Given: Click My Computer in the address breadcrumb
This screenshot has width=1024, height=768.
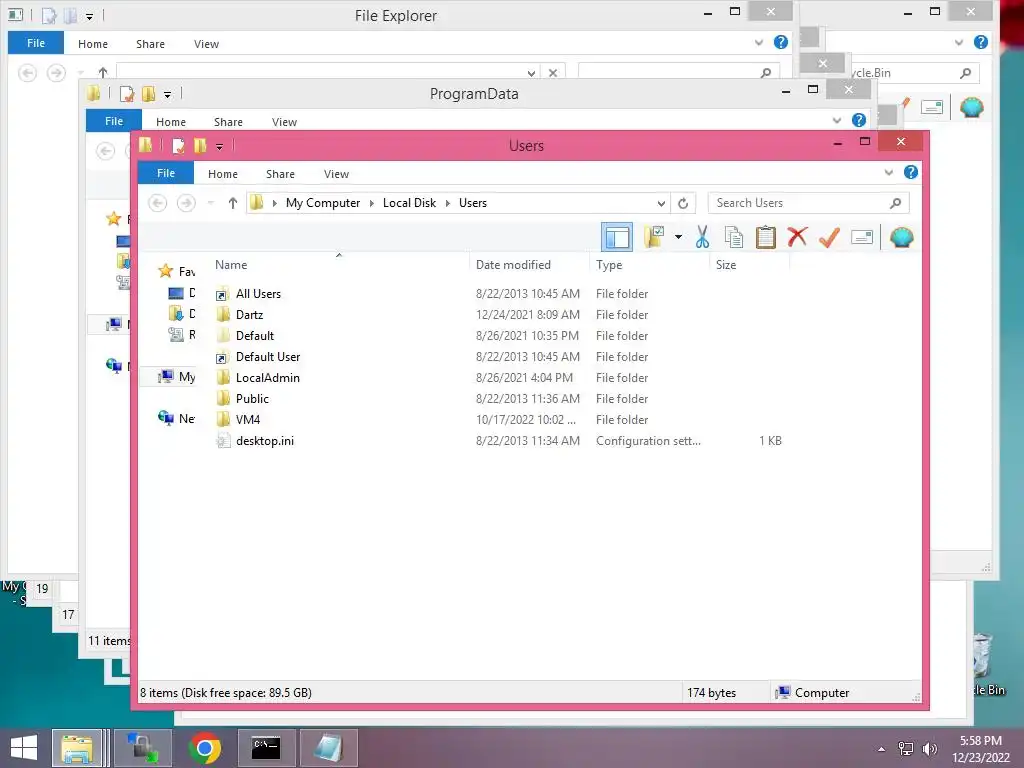Looking at the screenshot, I should (323, 203).
